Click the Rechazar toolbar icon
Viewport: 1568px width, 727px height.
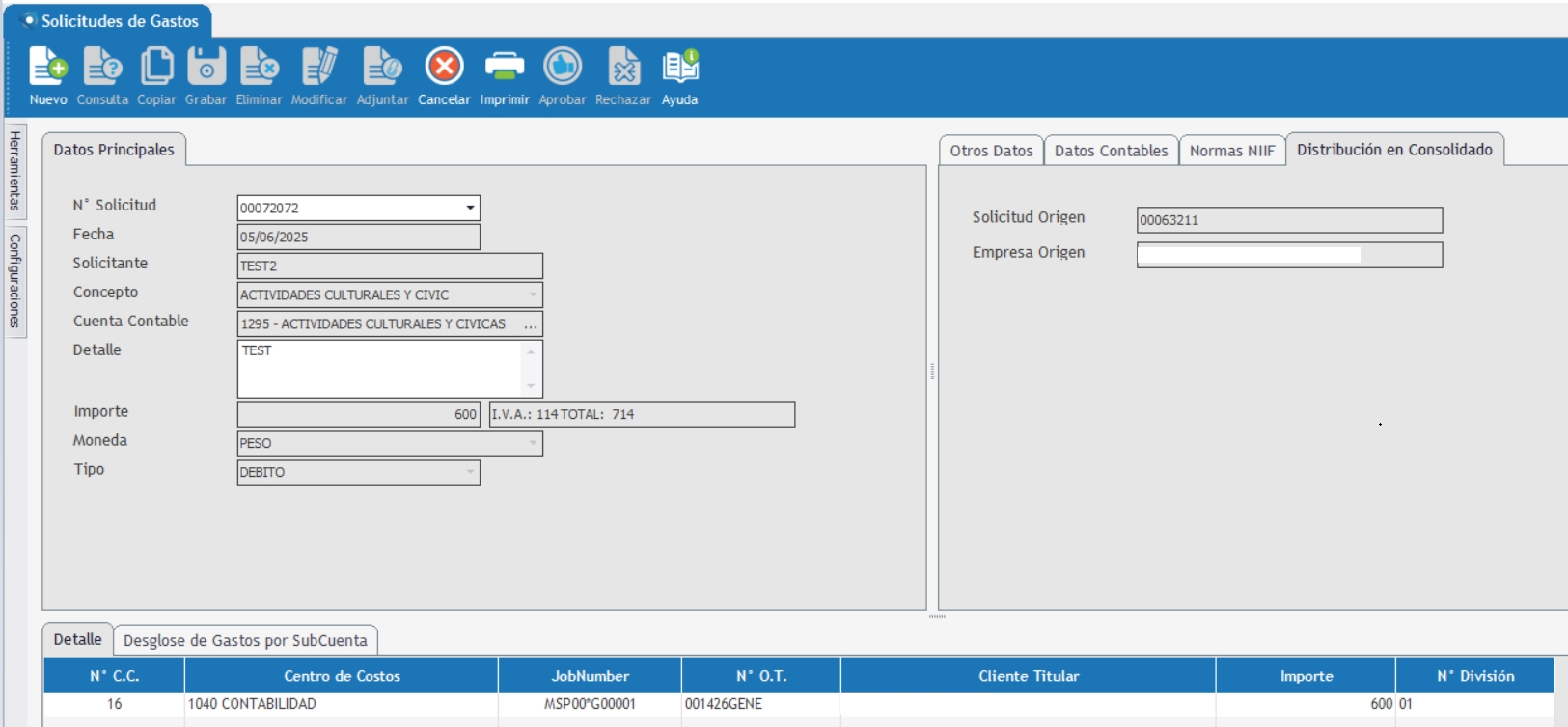click(623, 68)
